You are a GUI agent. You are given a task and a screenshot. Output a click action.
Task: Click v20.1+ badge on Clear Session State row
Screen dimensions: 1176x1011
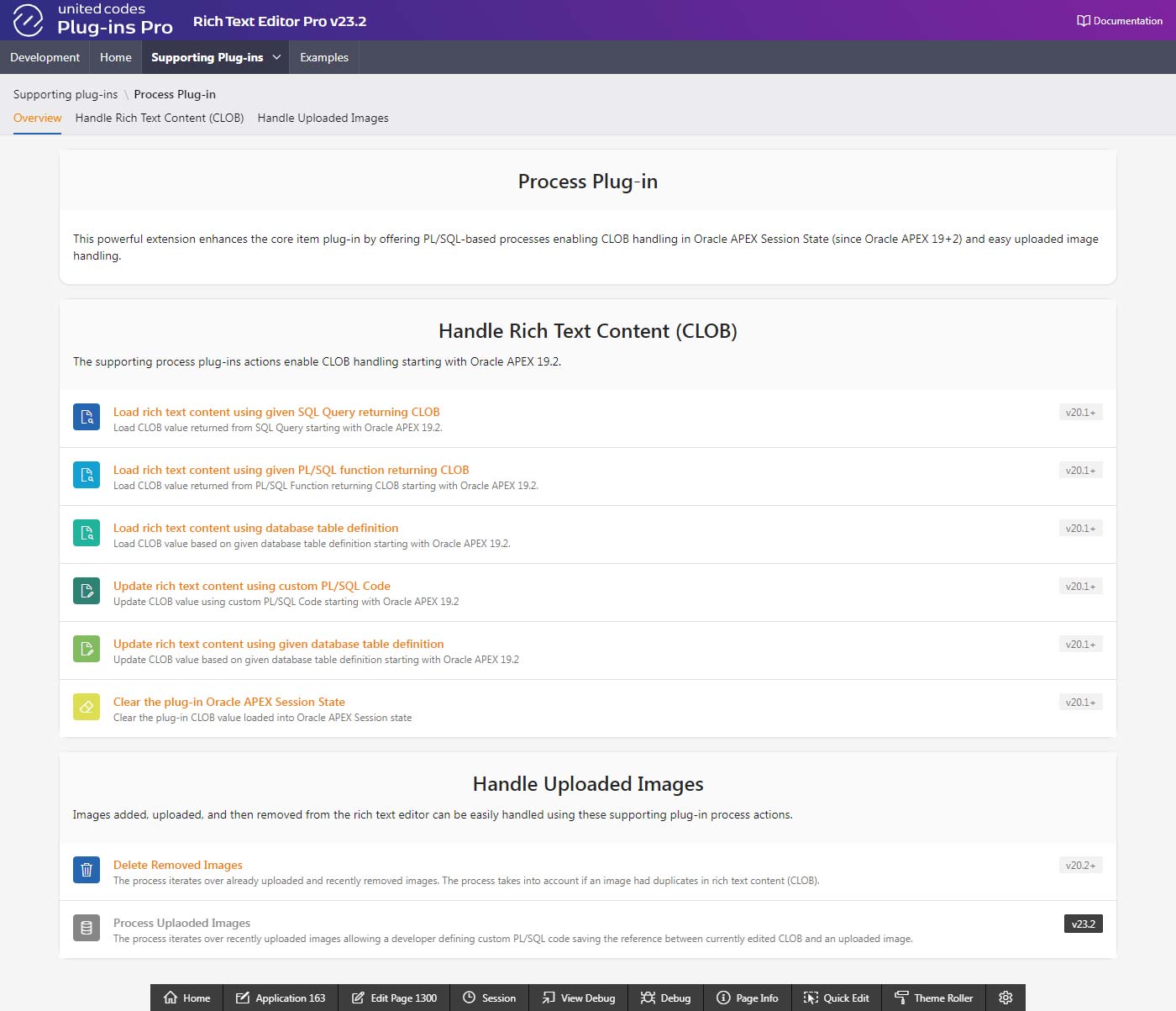coord(1080,702)
